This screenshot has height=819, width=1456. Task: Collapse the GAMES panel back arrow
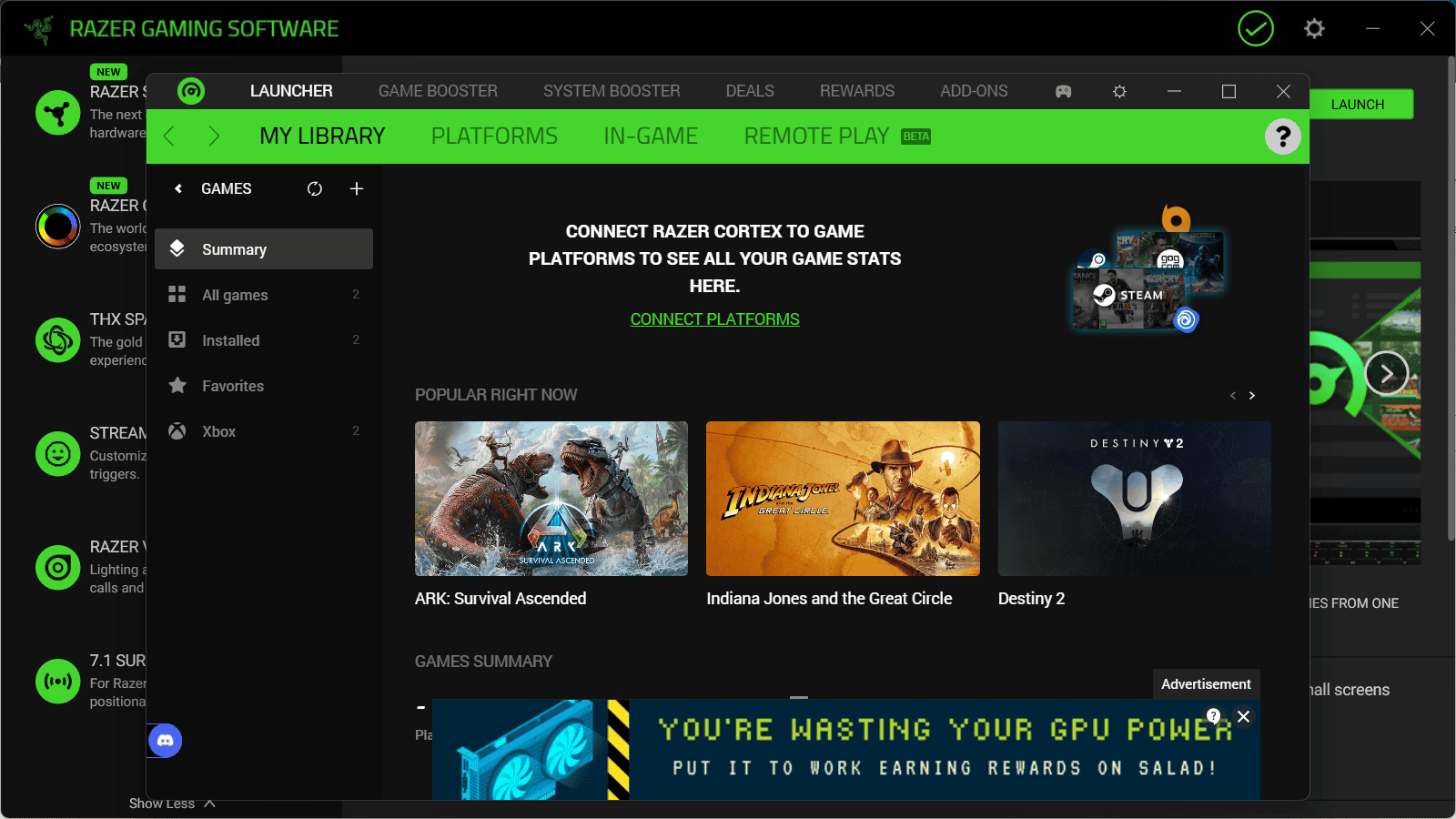coord(178,188)
